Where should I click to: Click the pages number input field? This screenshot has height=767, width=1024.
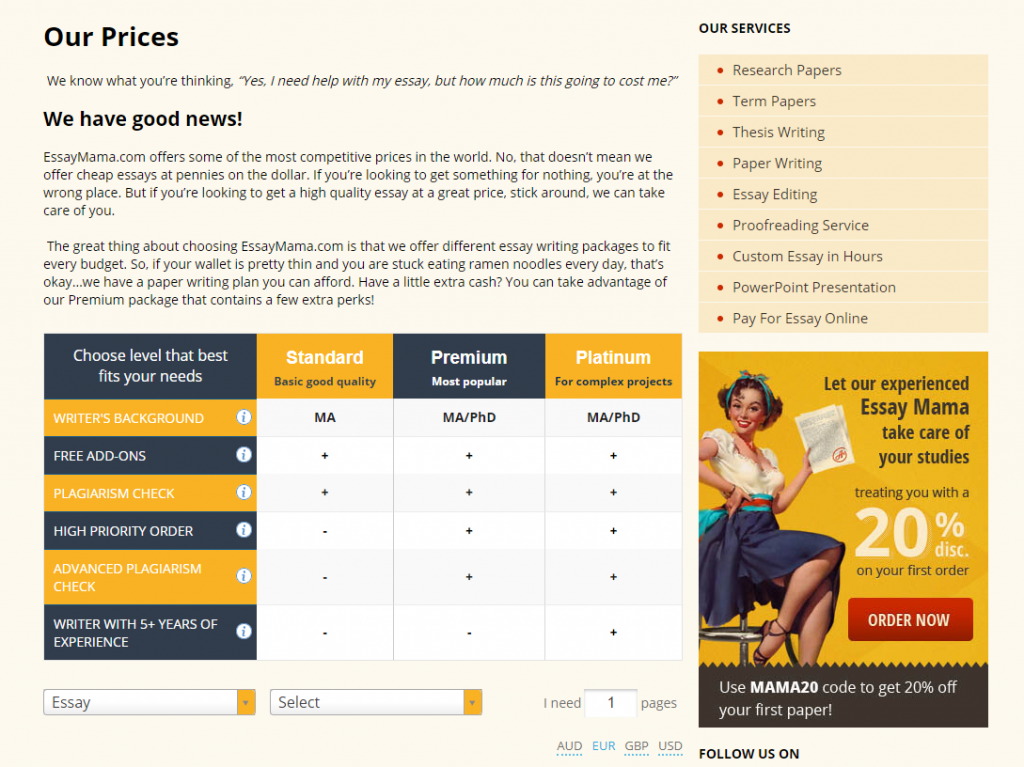[x=611, y=703]
